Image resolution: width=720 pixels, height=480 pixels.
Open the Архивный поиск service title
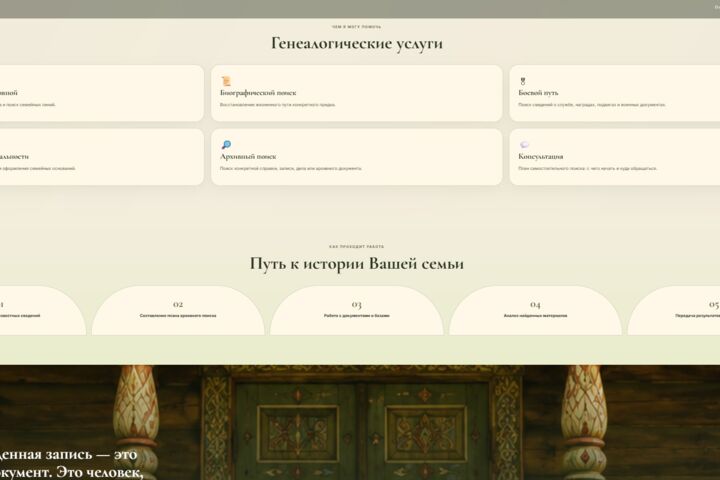pyautogui.click(x=248, y=157)
